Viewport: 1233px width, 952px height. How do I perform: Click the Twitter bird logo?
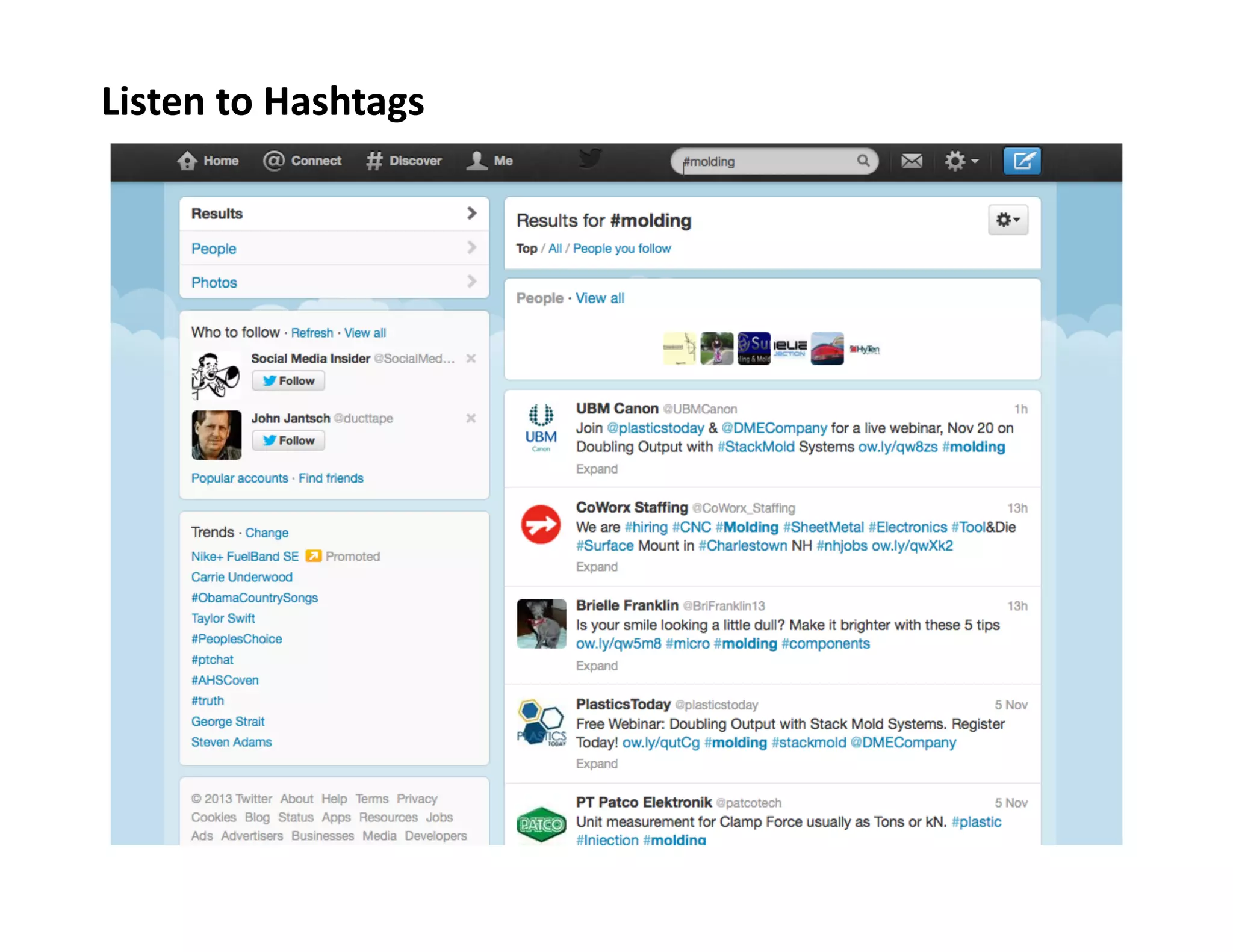tap(590, 159)
